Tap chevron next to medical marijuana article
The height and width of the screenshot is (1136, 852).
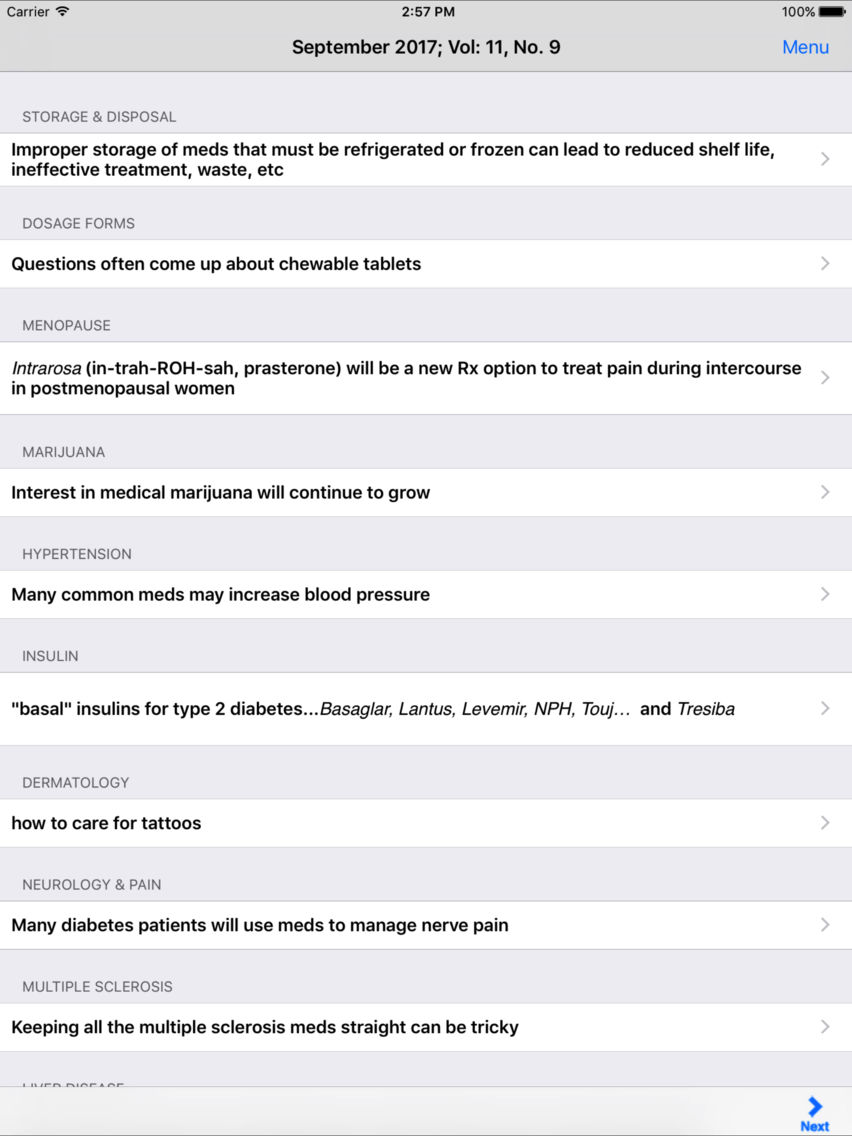(x=825, y=492)
